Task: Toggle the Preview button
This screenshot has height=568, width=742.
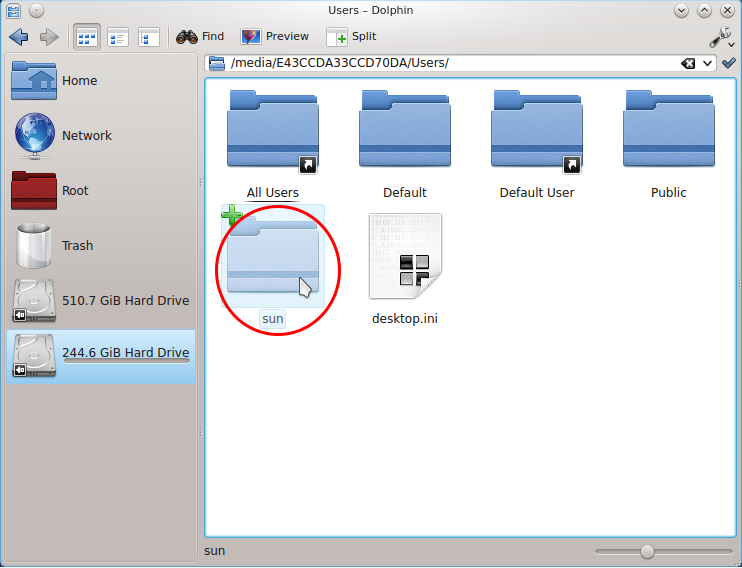Action: pyautogui.click(x=274, y=36)
